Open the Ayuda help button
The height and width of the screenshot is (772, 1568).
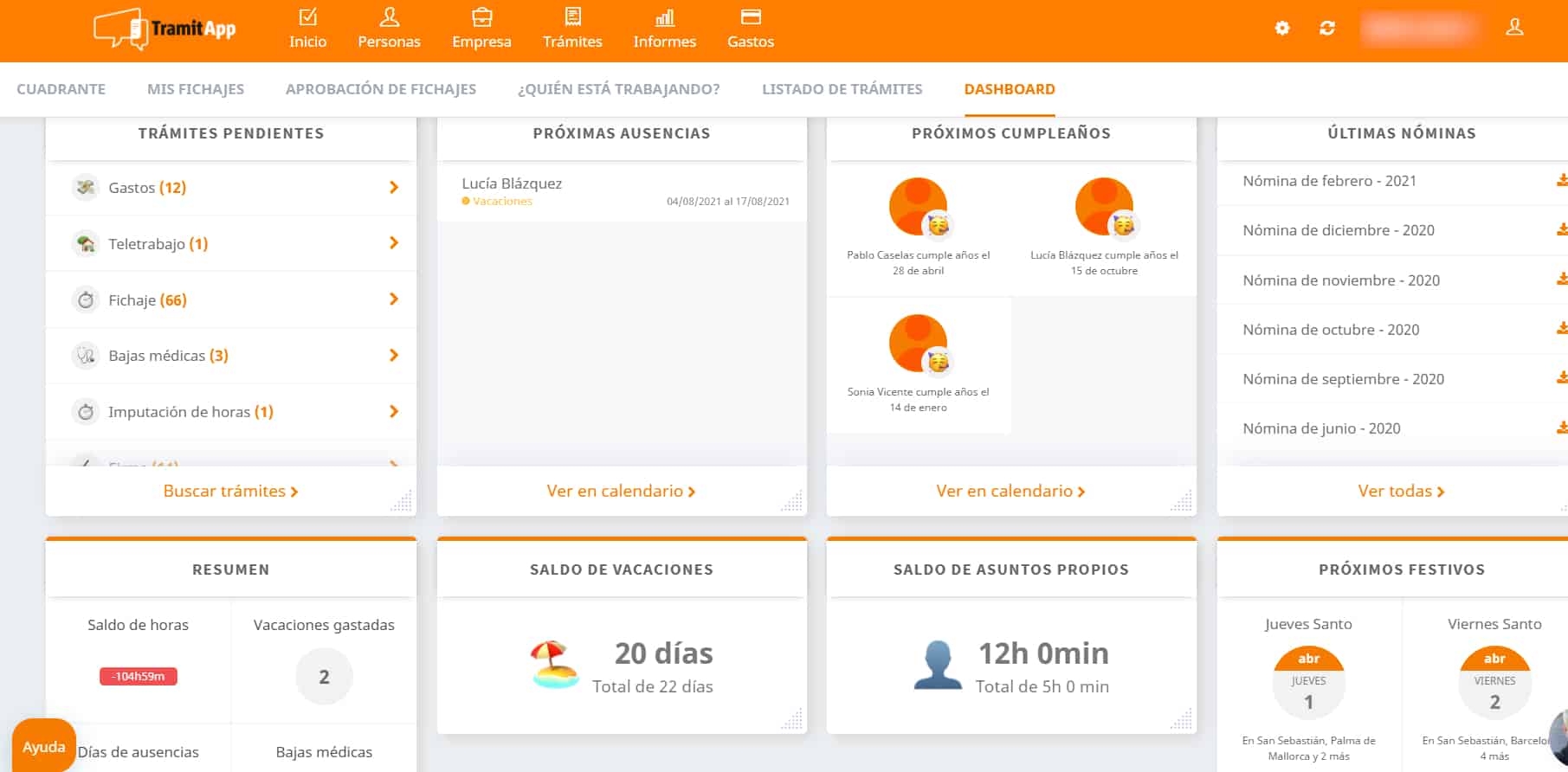[43, 746]
